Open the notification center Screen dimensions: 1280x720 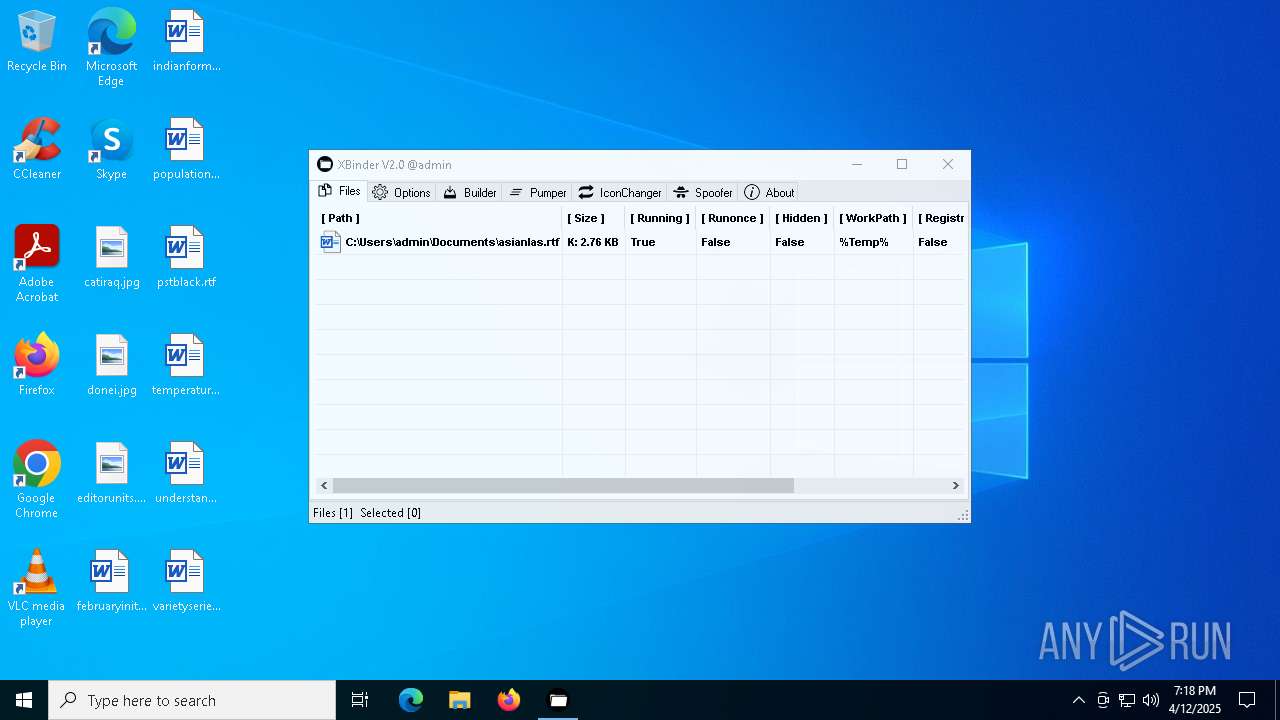(x=1247, y=700)
